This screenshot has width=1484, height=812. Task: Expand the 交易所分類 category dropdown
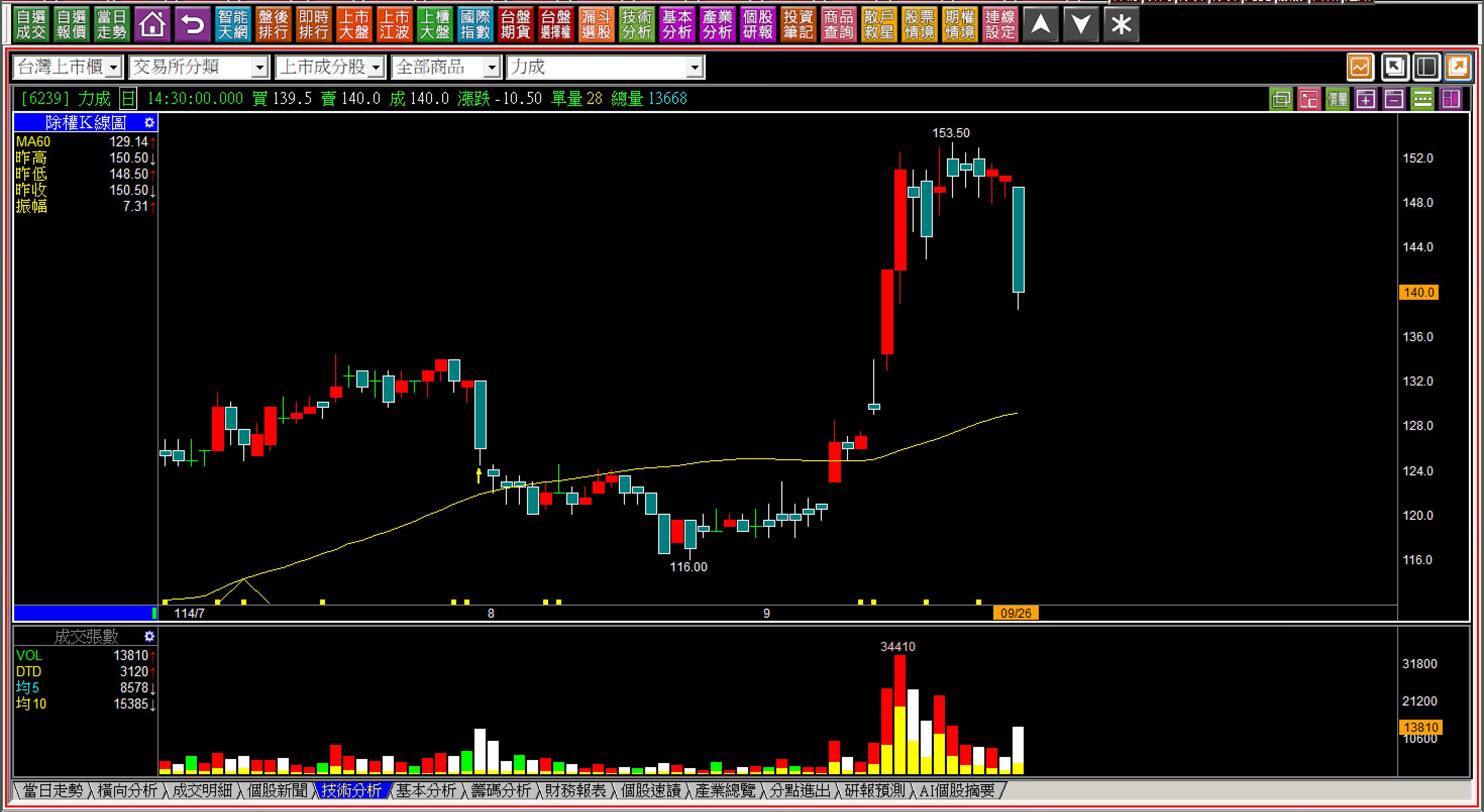(x=260, y=68)
